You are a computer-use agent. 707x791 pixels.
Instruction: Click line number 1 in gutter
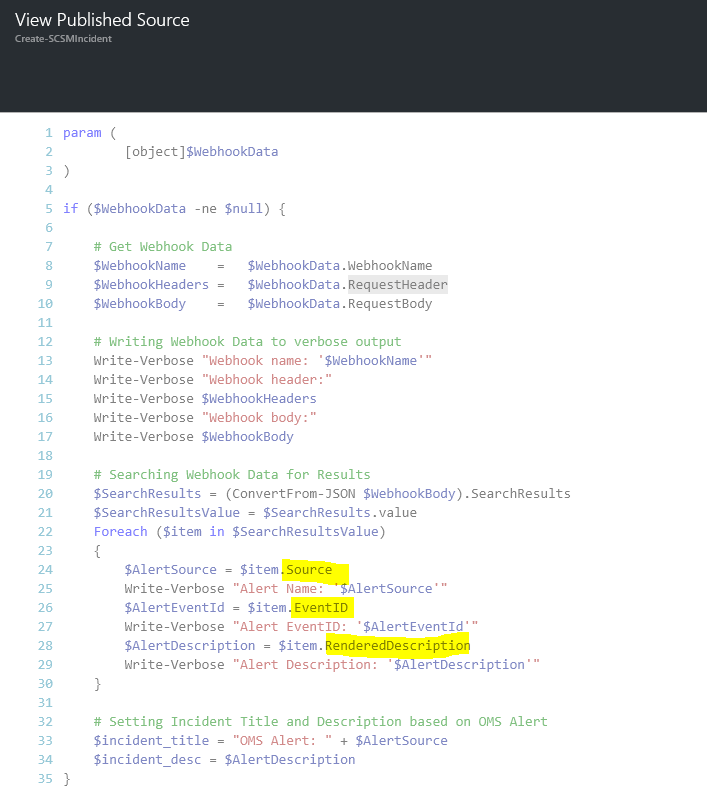point(47,133)
